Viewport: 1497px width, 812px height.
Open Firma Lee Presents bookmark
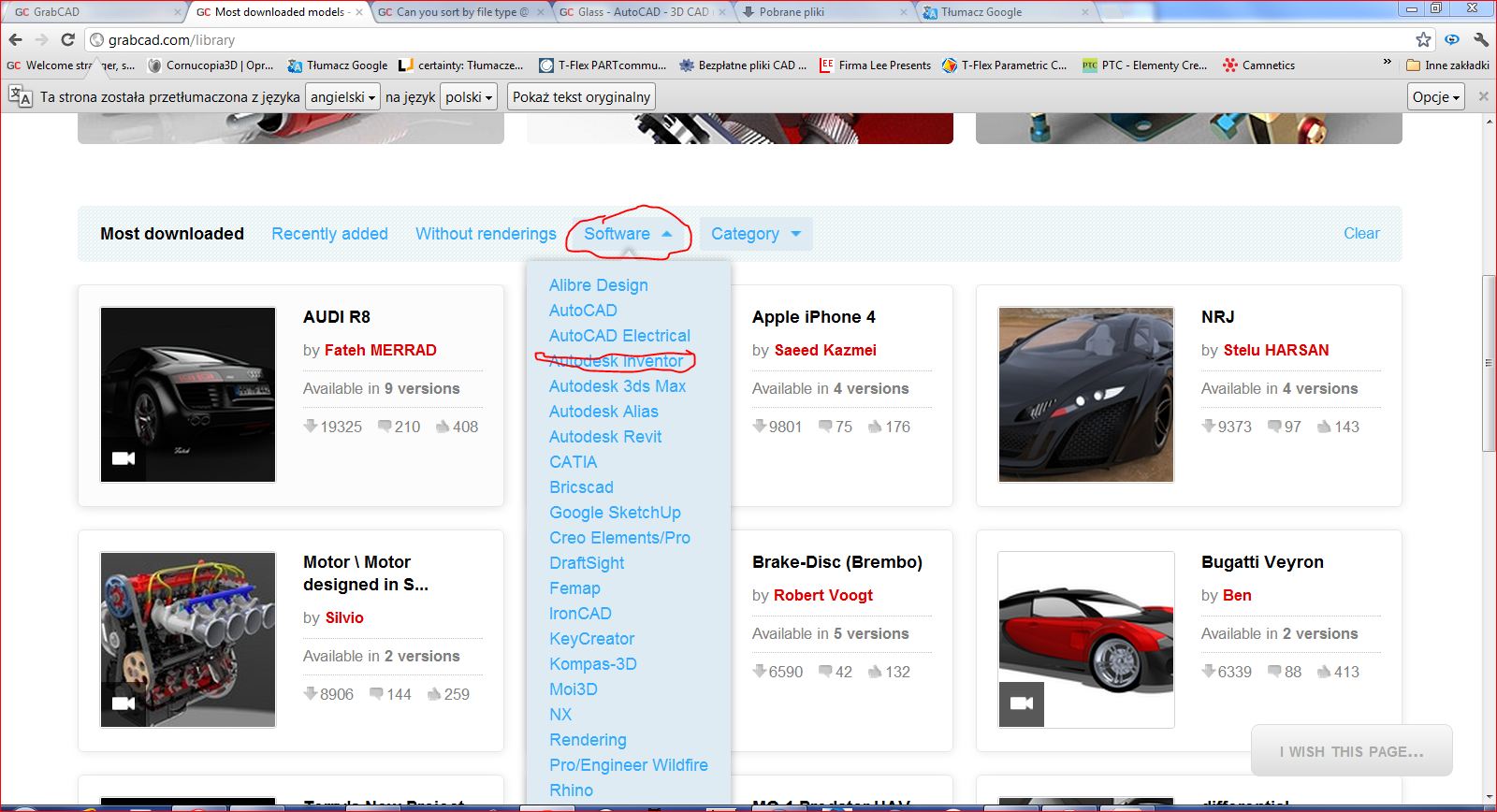click(x=875, y=65)
